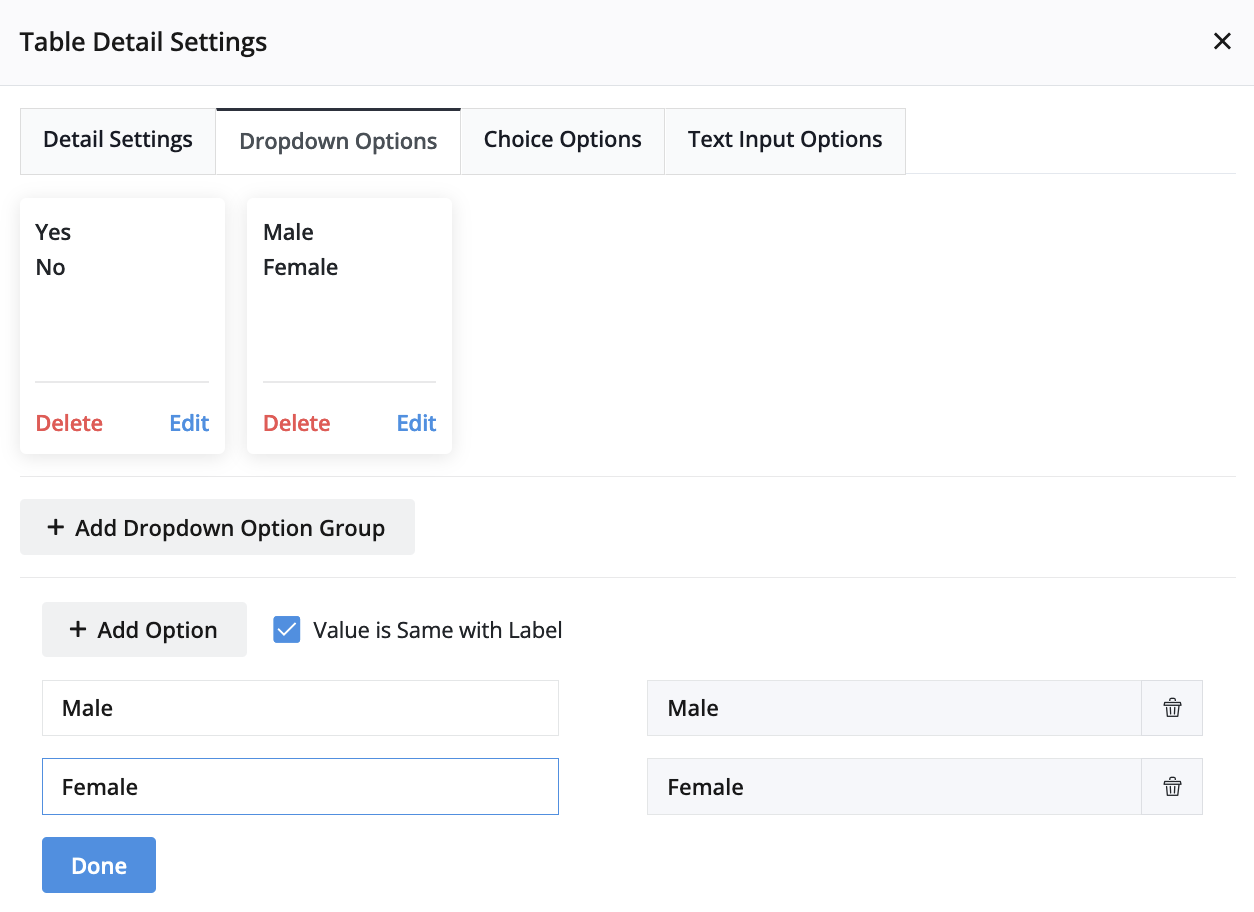Close the Table Detail Settings dialog

(1221, 42)
